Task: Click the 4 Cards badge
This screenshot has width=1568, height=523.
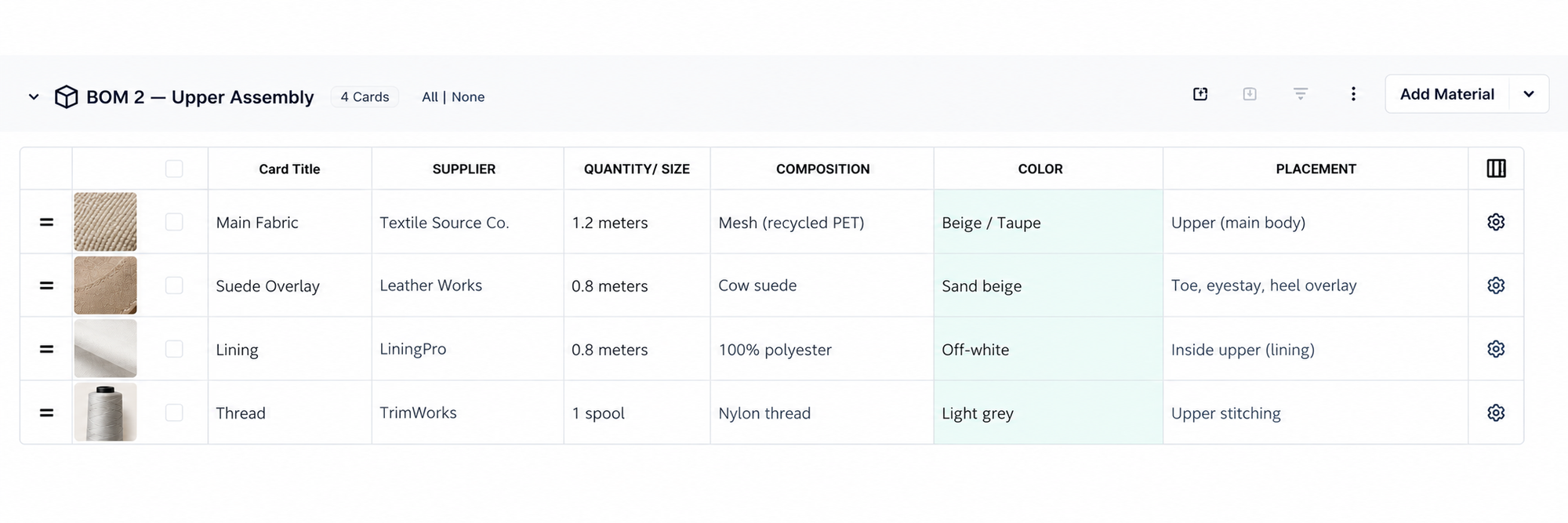Action: coord(365,97)
